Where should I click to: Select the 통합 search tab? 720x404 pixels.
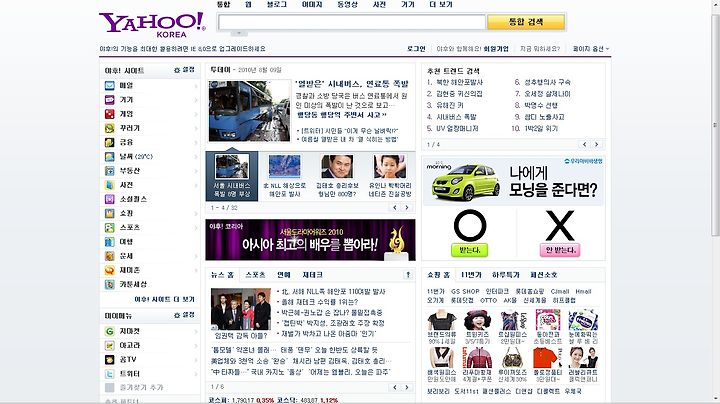223,4
